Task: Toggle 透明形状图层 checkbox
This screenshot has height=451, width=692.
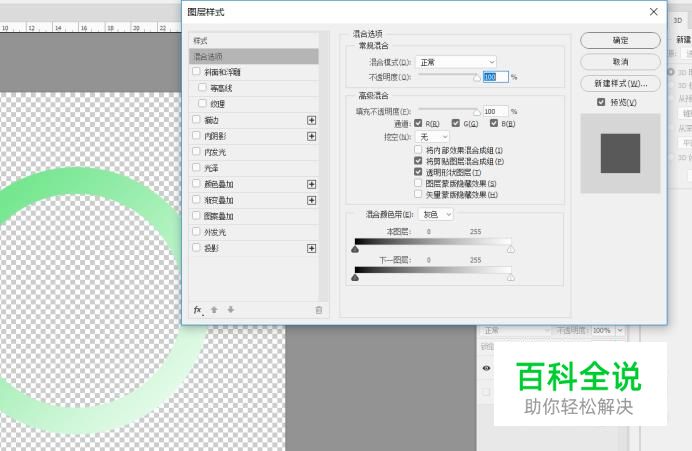Action: tap(418, 172)
